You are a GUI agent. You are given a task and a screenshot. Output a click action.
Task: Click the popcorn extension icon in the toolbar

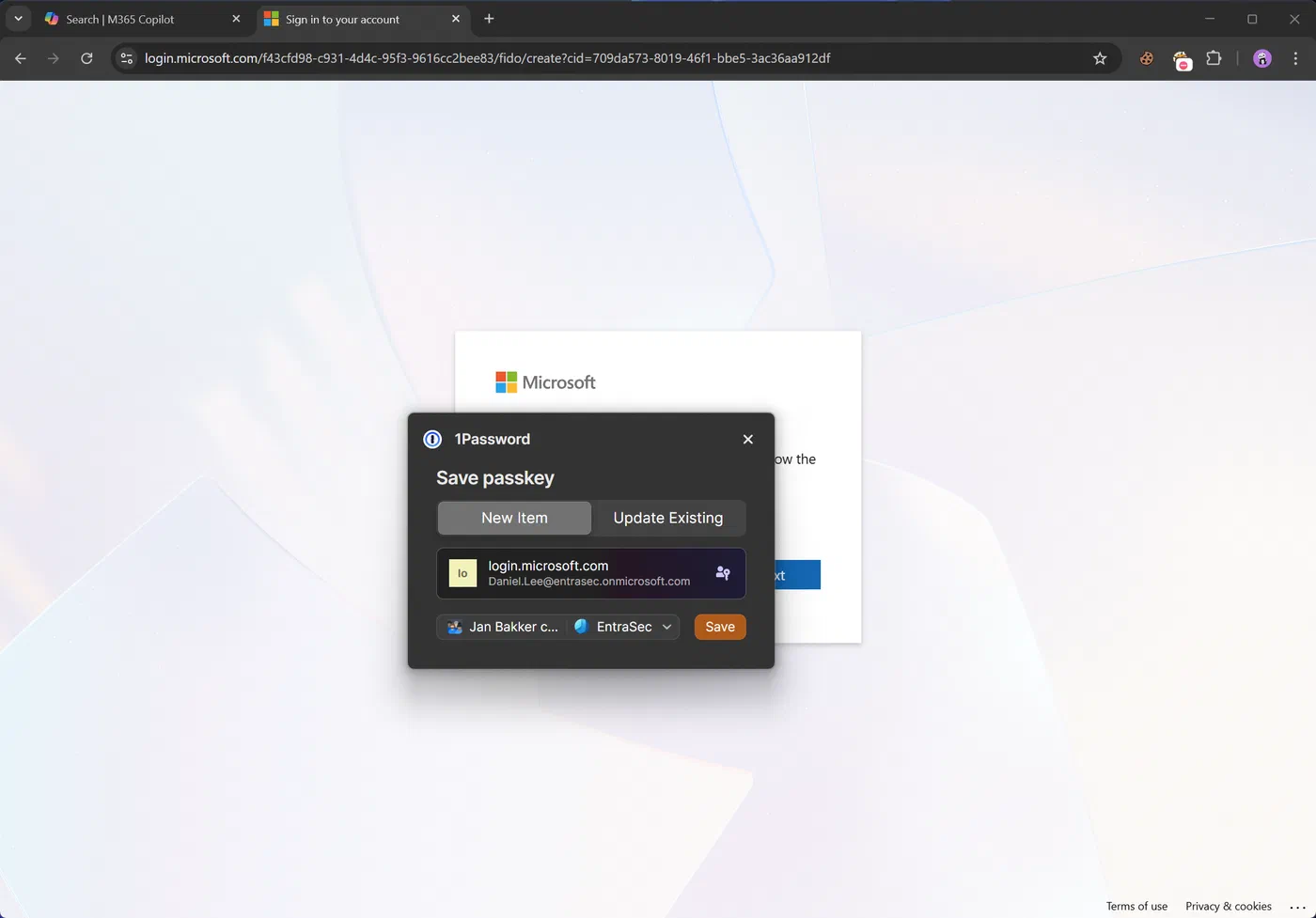tap(1182, 60)
